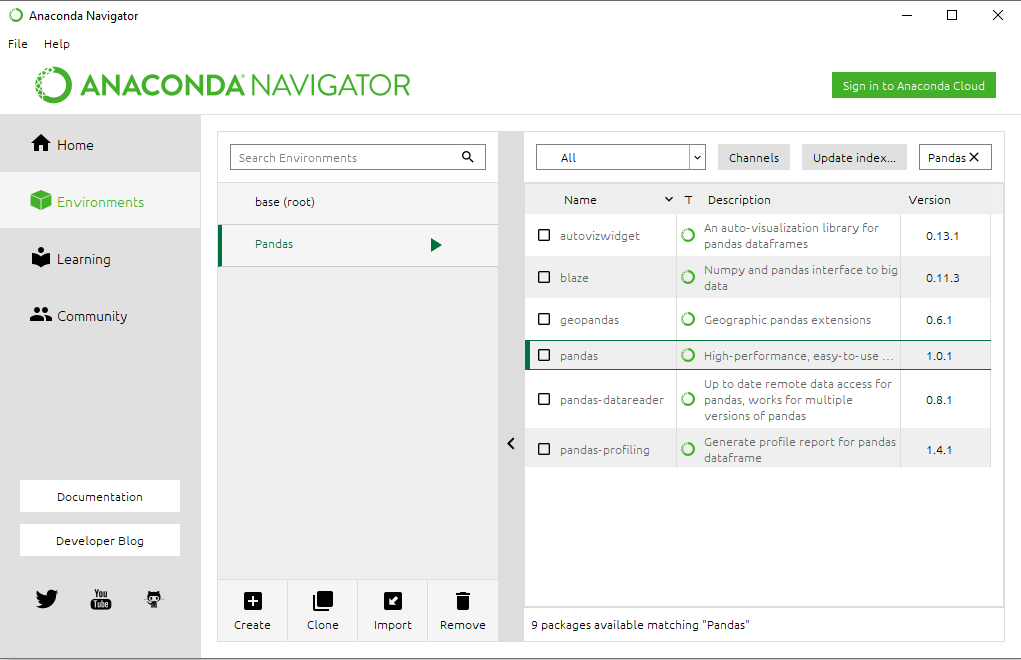Click the status circle for pandas package
Image resolution: width=1021 pixels, height=660 pixels.
coord(688,355)
